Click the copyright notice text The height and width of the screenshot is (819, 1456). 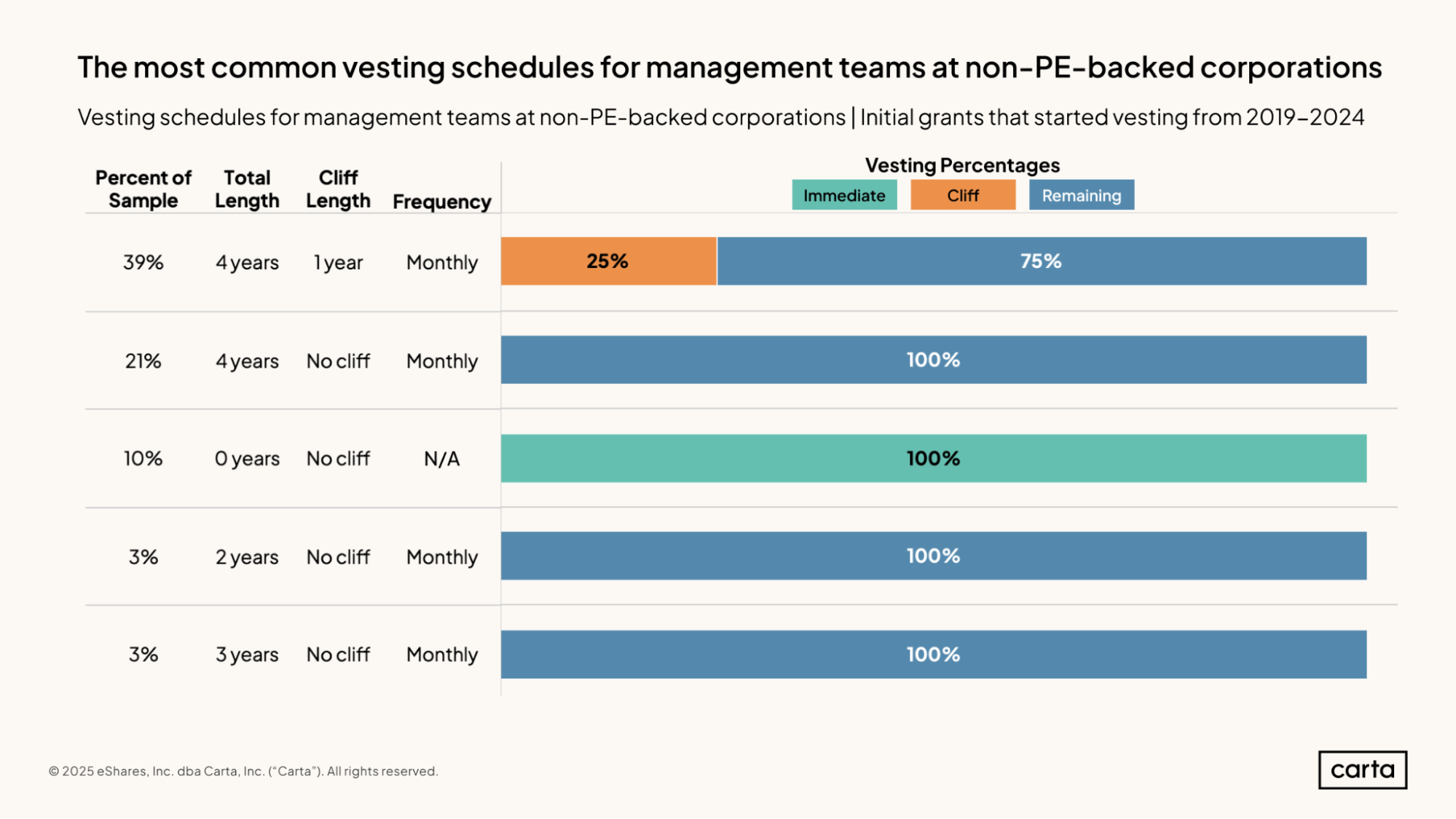pos(243,771)
